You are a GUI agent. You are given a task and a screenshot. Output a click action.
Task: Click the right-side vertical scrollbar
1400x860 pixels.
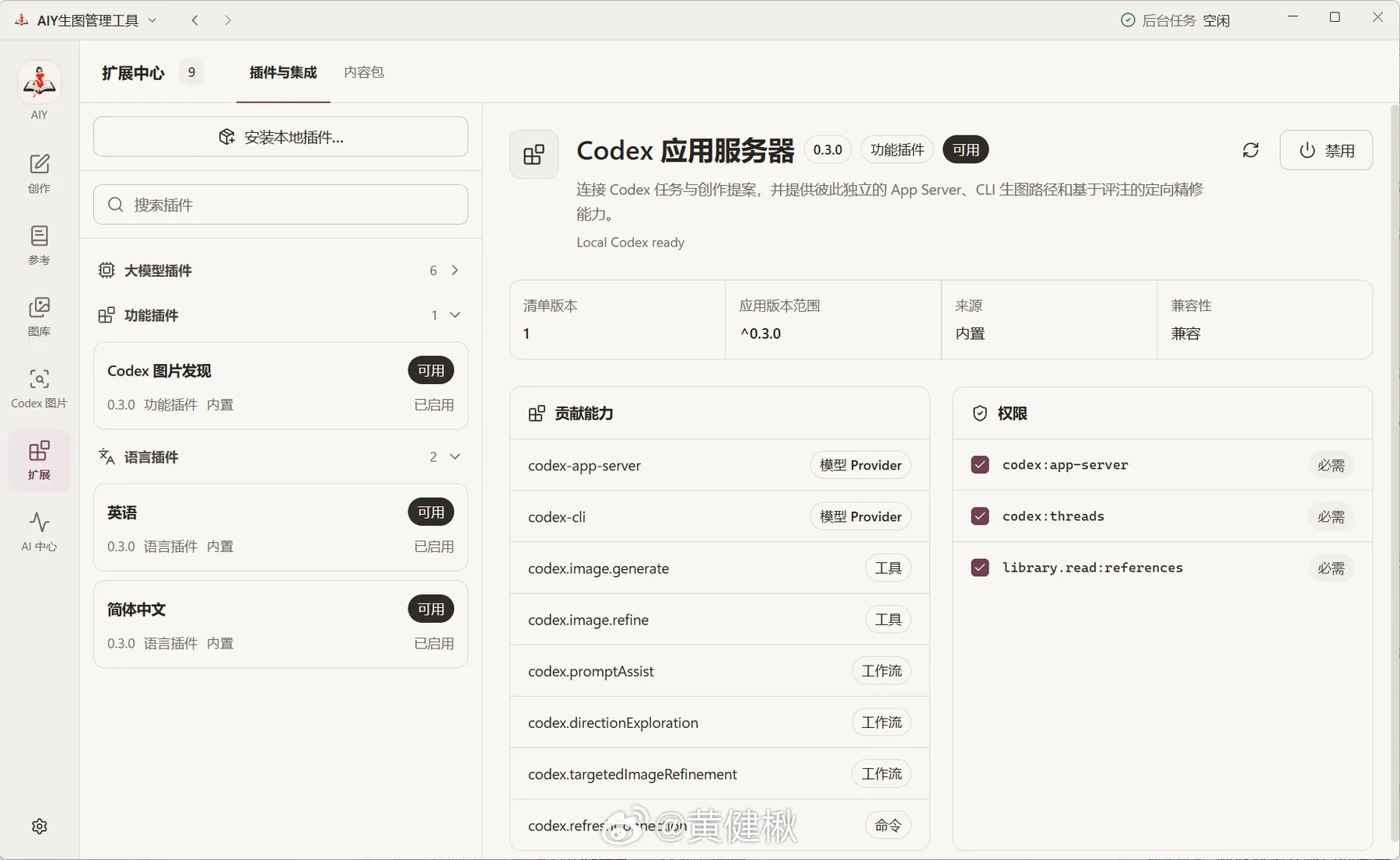pos(1394,474)
